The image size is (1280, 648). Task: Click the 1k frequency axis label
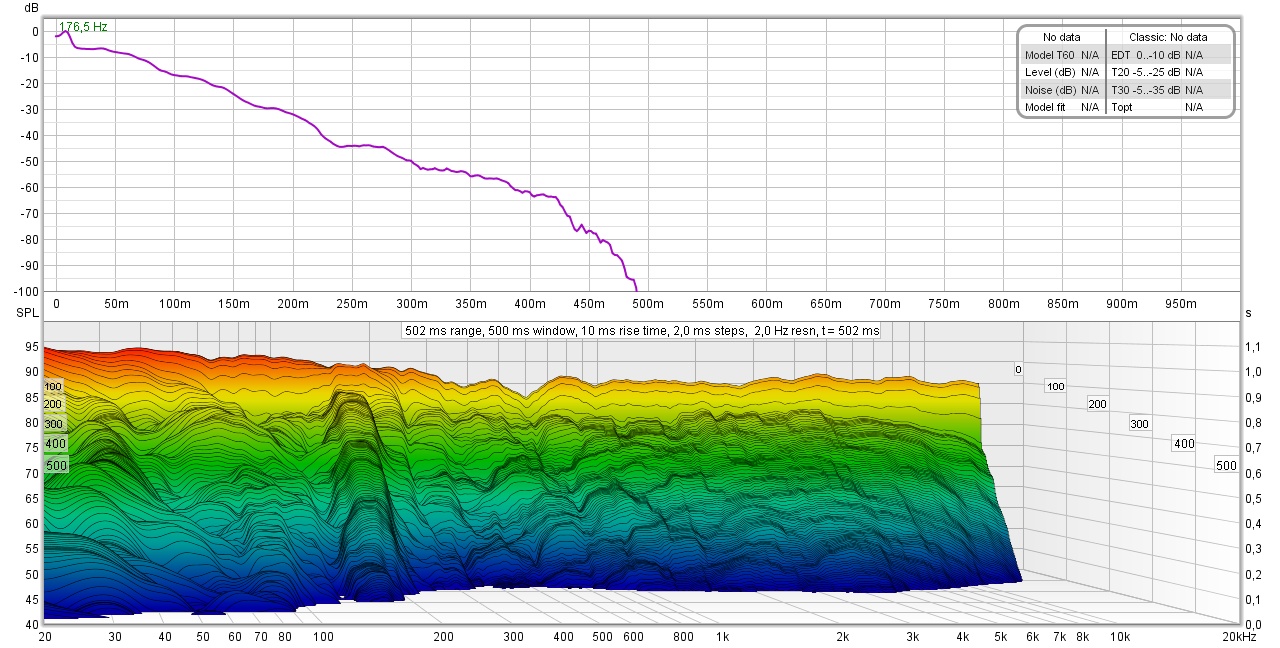point(721,637)
